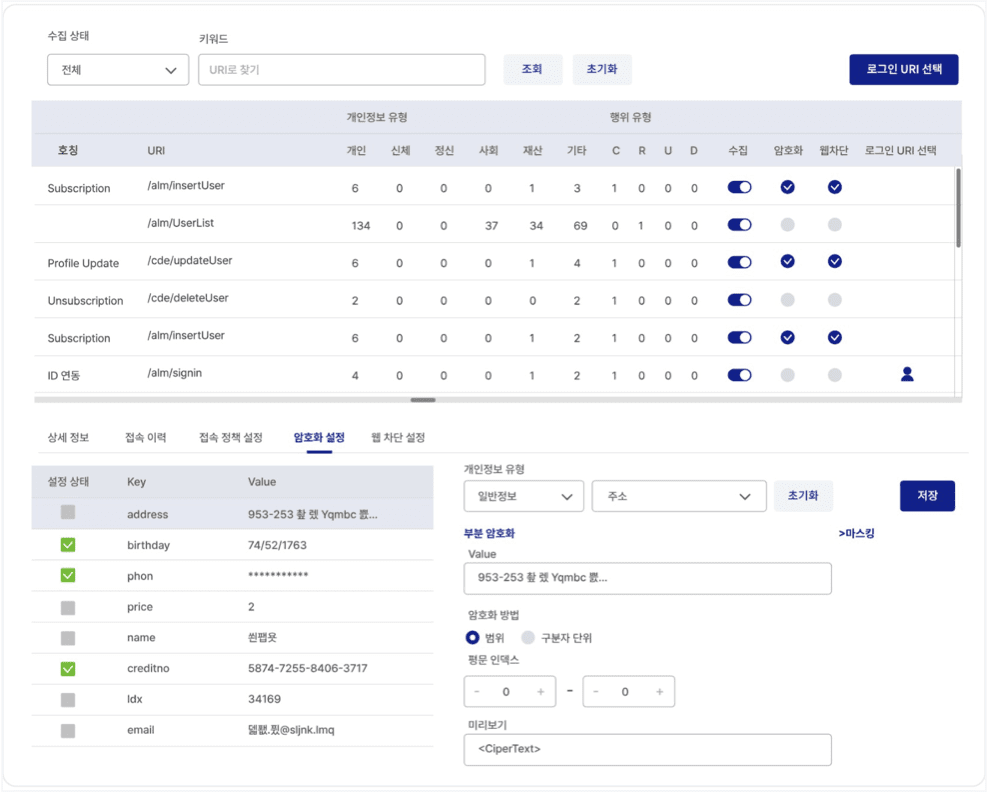Click gray web block circle in /cde/deleteUser row
Viewport: 988px width, 792px height.
click(x=834, y=300)
